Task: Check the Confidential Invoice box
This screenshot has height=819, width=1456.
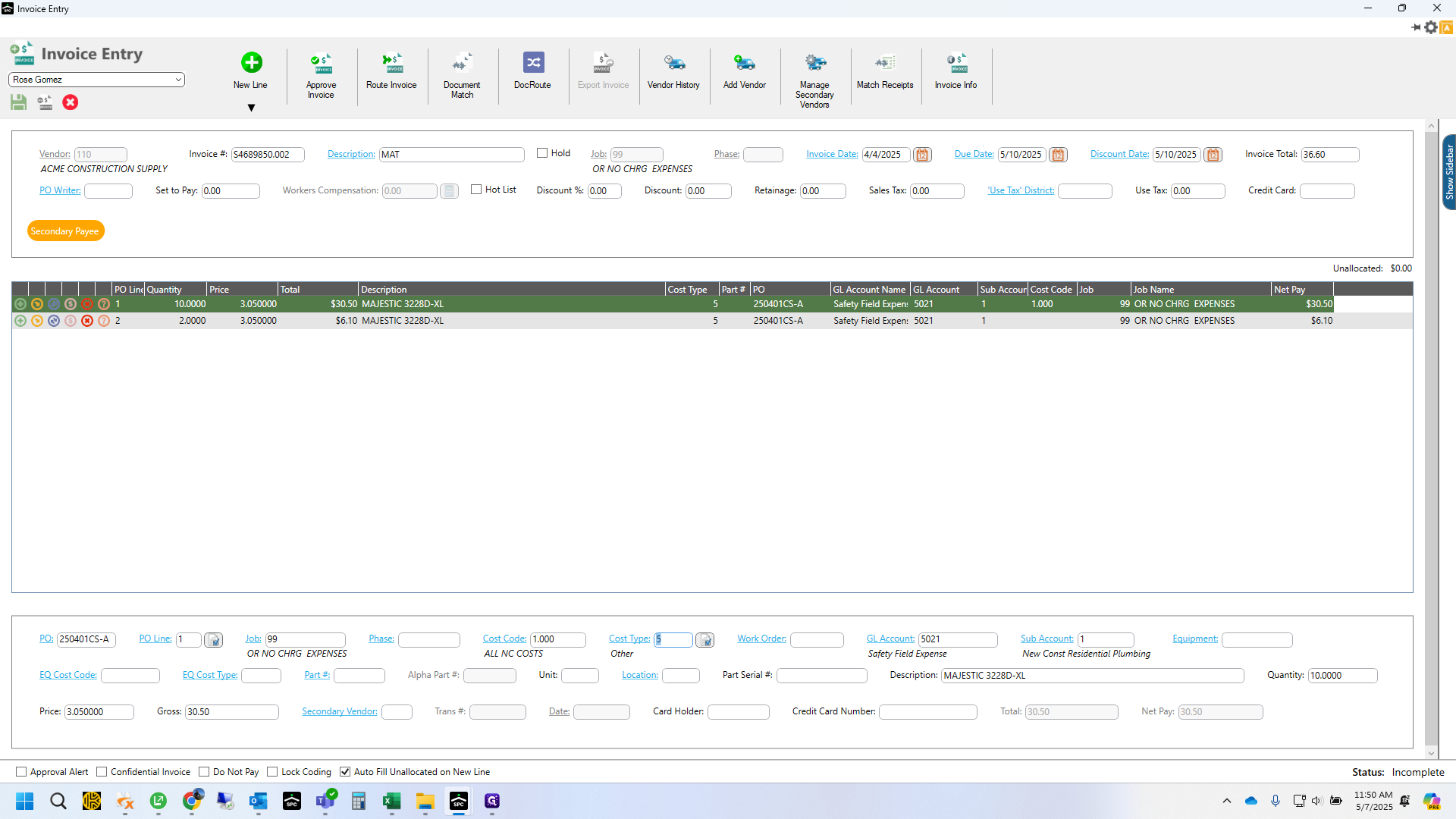Action: pos(102,772)
